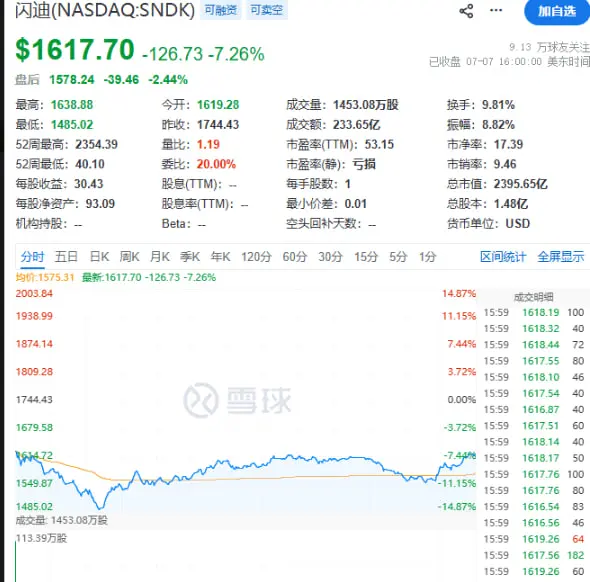Click the 均价:1575.31 label above chart
Image resolution: width=590 pixels, height=582 pixels.
tap(45, 278)
